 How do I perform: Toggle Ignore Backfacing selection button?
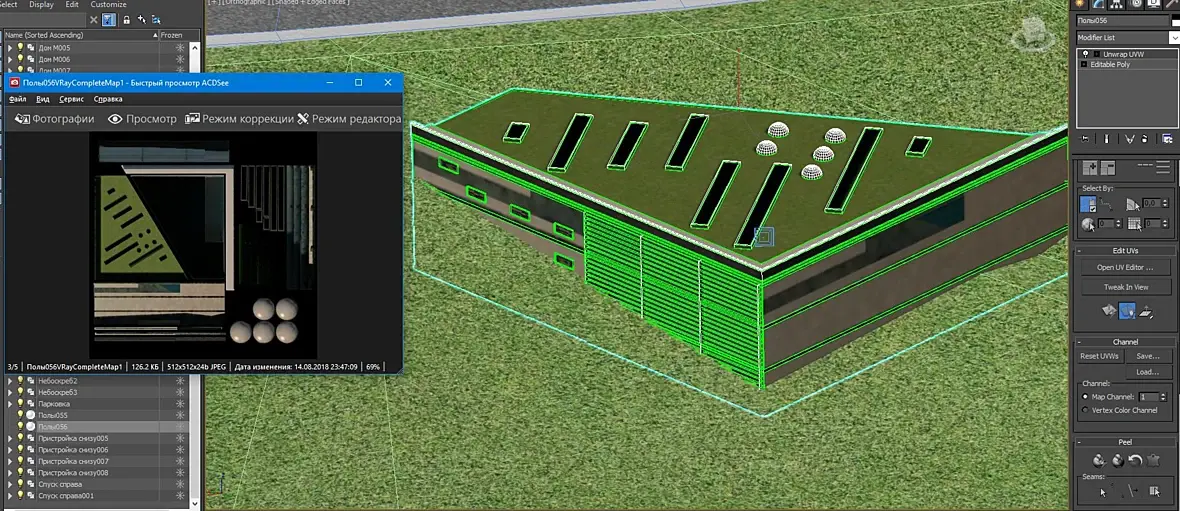point(1088,204)
